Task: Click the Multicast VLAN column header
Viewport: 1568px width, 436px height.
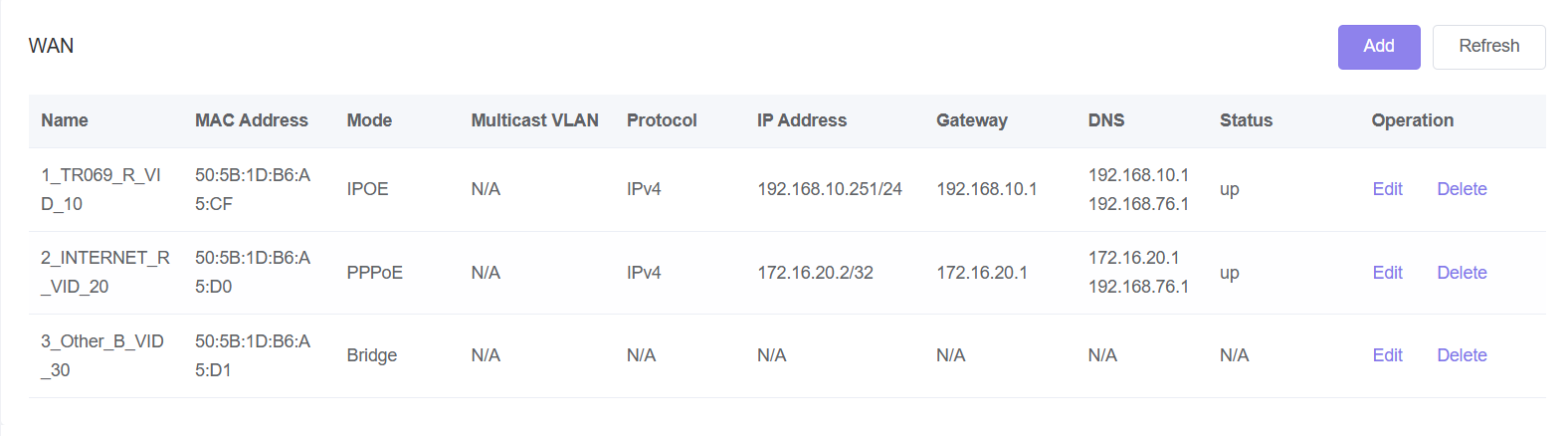Action: (x=534, y=120)
